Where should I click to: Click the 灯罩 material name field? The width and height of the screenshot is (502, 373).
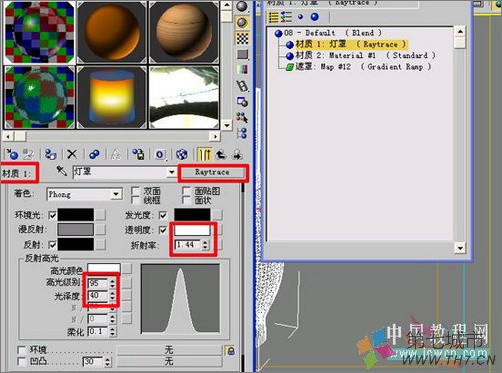[x=120, y=172]
